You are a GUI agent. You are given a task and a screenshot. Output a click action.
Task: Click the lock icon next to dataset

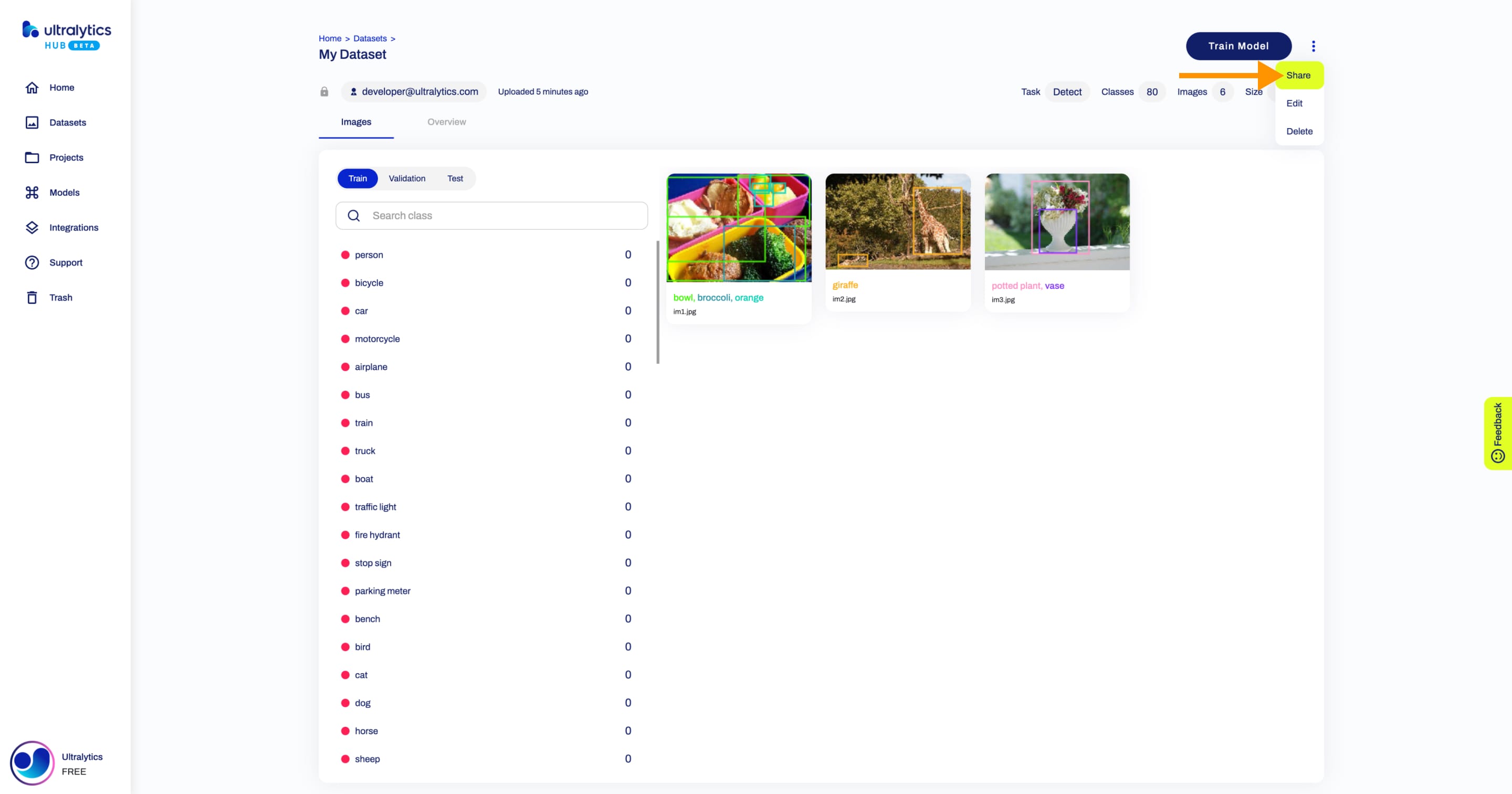pos(324,91)
